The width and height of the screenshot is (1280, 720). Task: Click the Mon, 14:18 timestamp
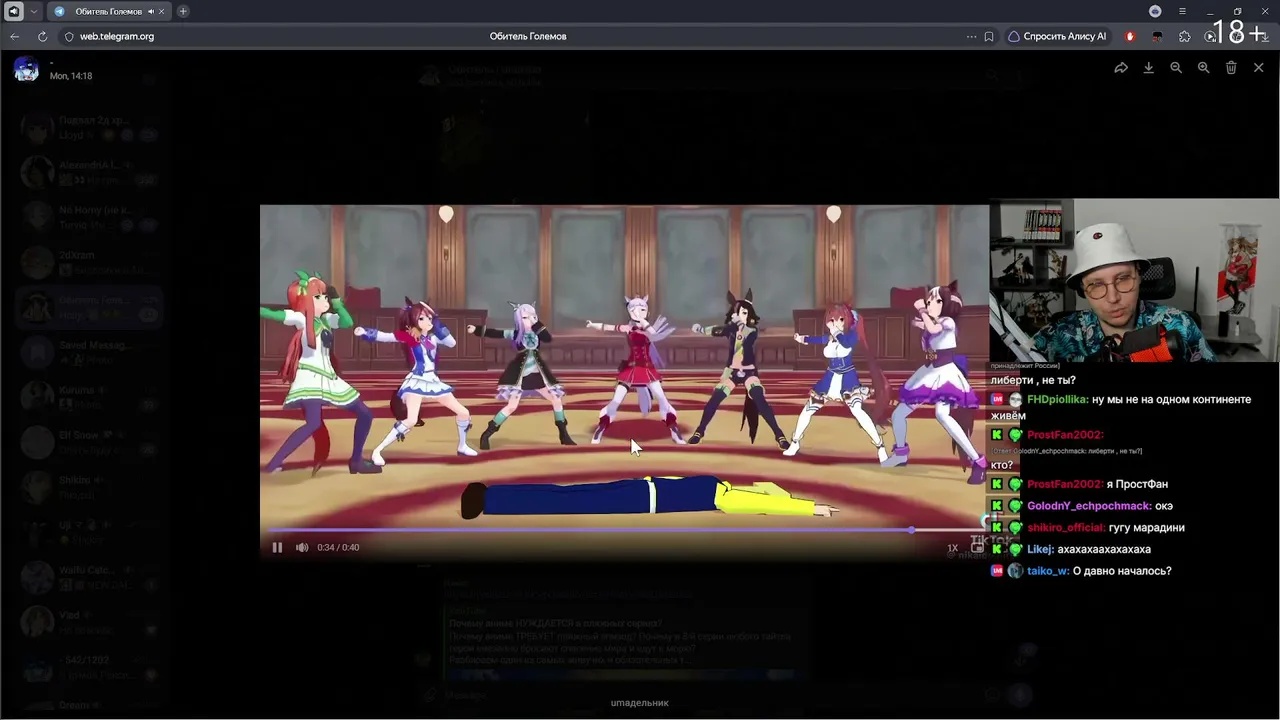click(71, 76)
